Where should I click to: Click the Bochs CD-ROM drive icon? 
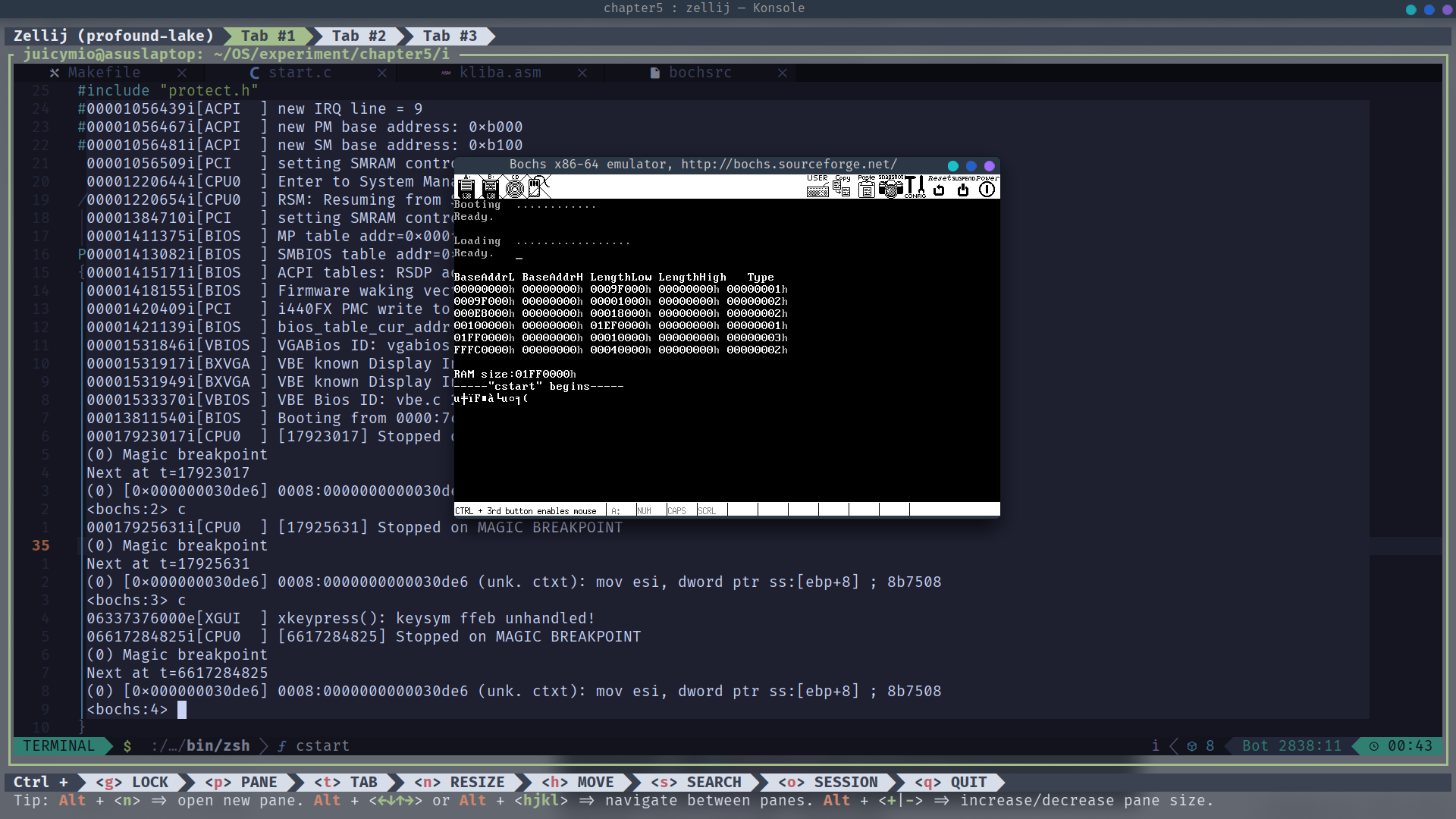[515, 187]
